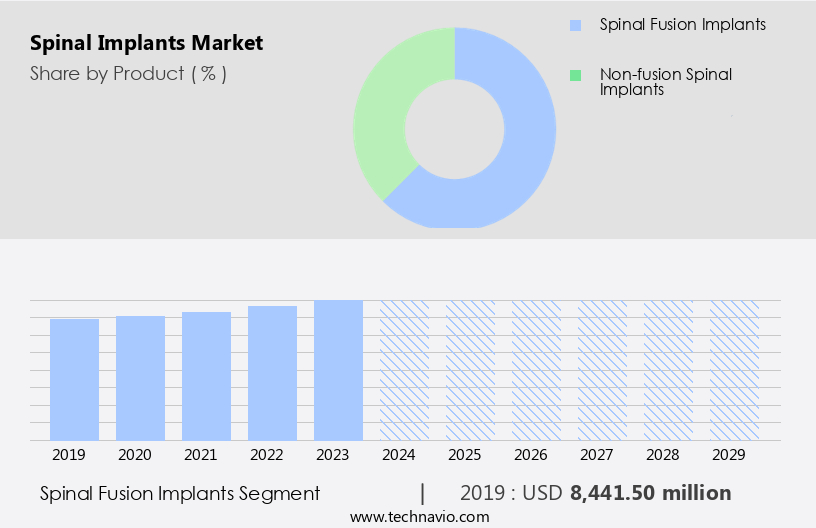Click the 2027 axis label

click(597, 455)
